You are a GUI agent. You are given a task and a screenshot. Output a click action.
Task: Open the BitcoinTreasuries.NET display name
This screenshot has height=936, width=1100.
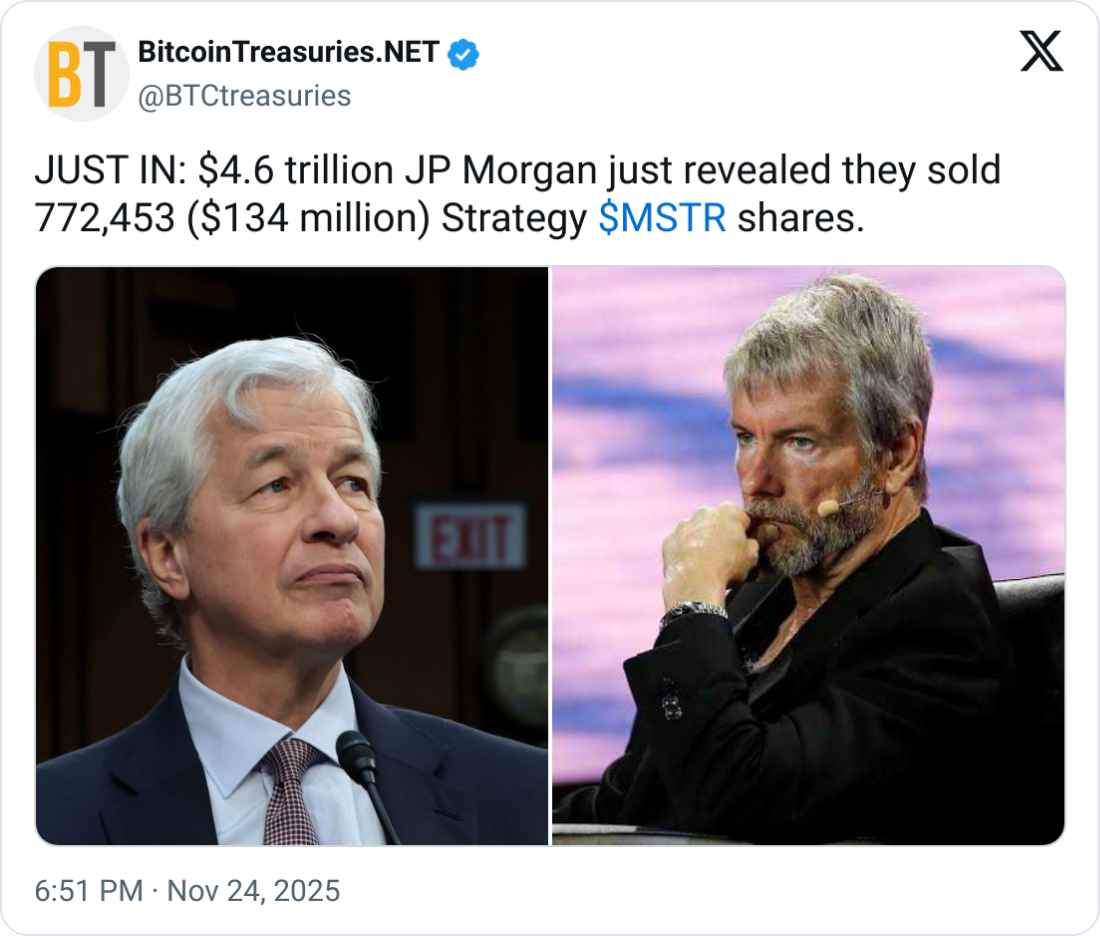coord(288,54)
